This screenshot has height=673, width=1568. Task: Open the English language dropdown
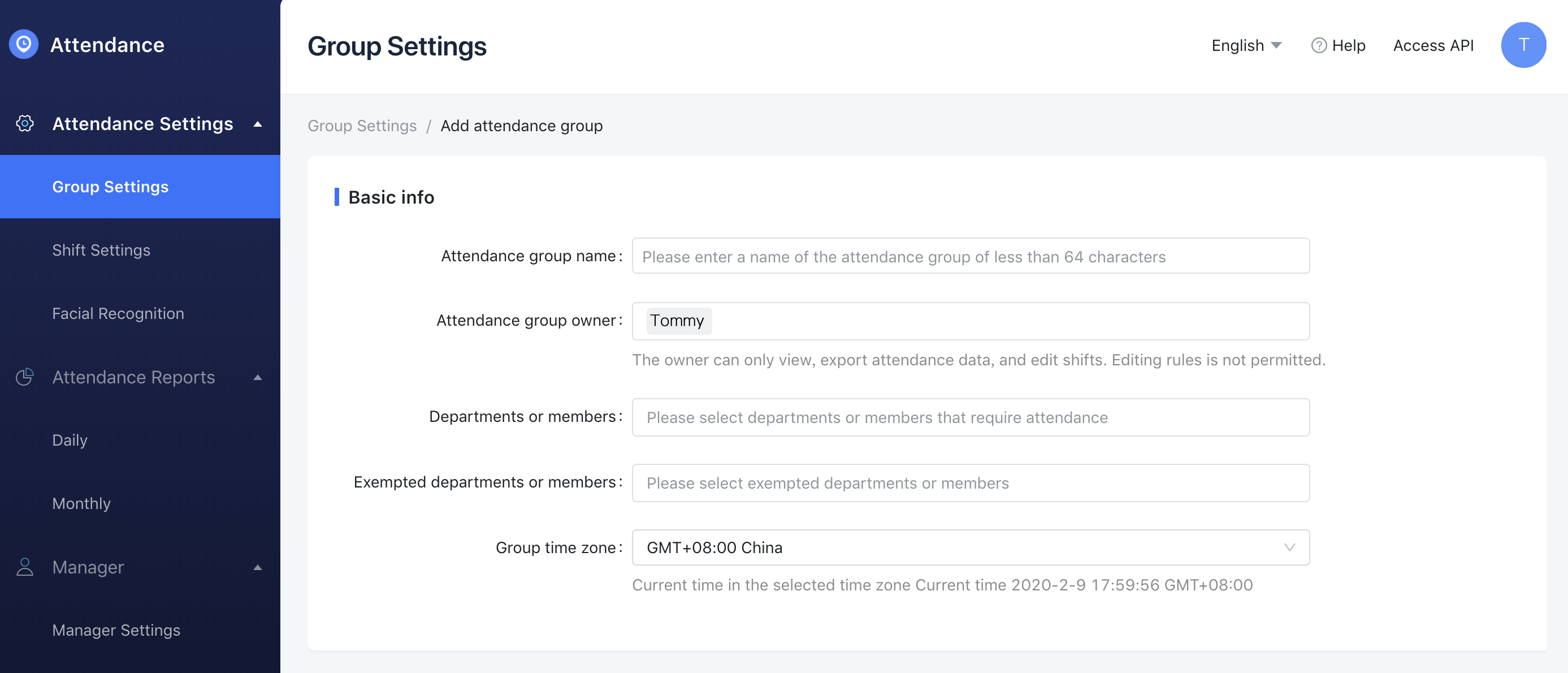pyautogui.click(x=1246, y=46)
